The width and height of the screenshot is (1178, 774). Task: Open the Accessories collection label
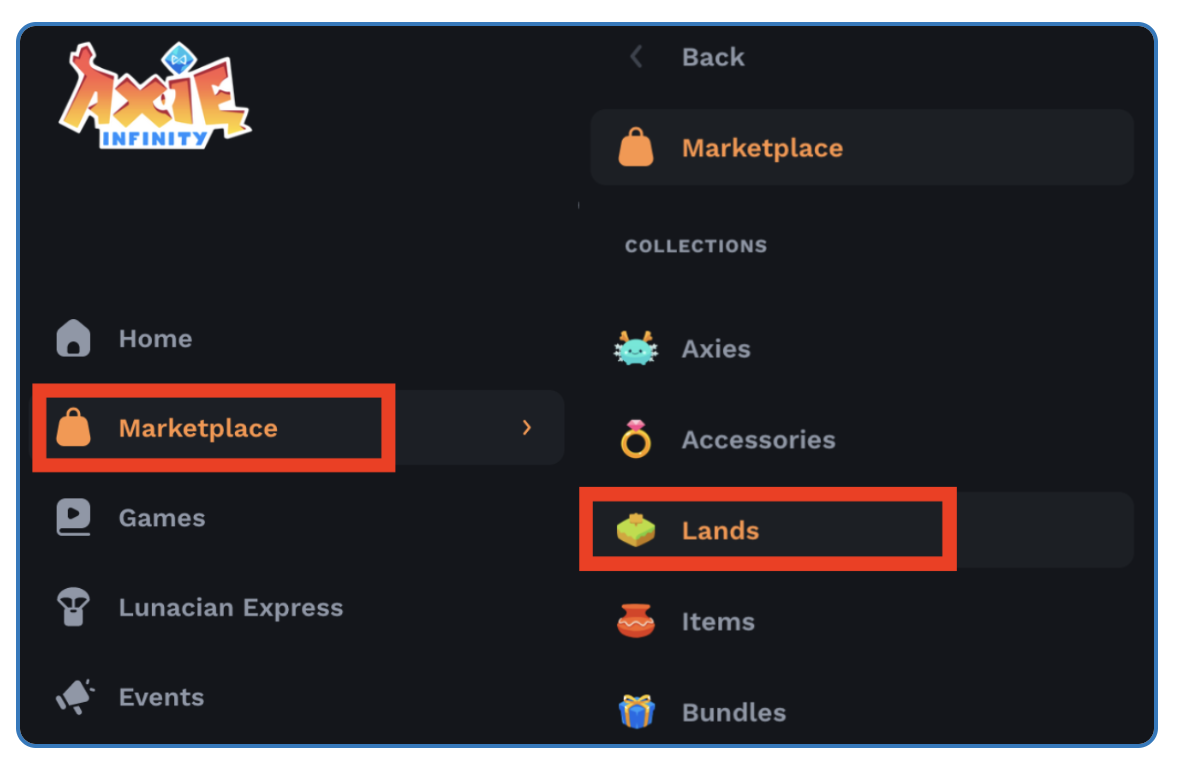point(758,440)
